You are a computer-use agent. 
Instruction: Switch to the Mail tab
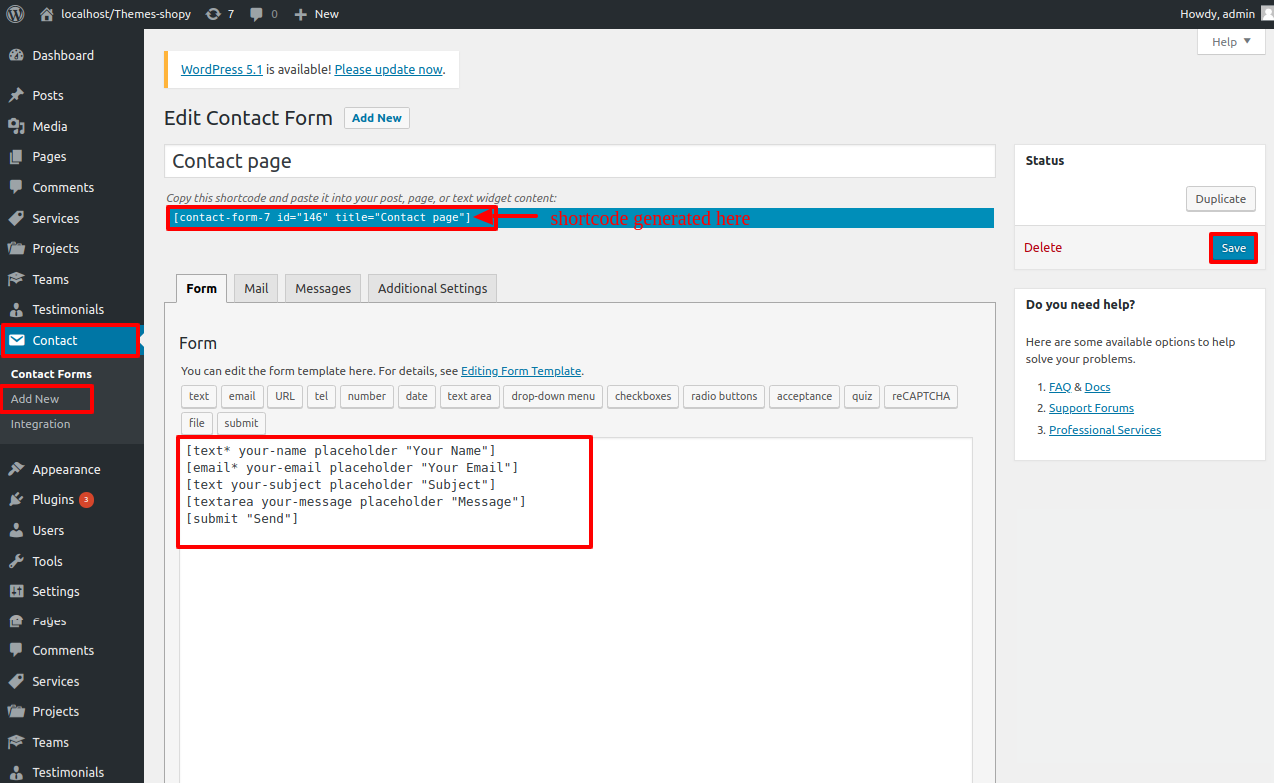[x=256, y=288]
